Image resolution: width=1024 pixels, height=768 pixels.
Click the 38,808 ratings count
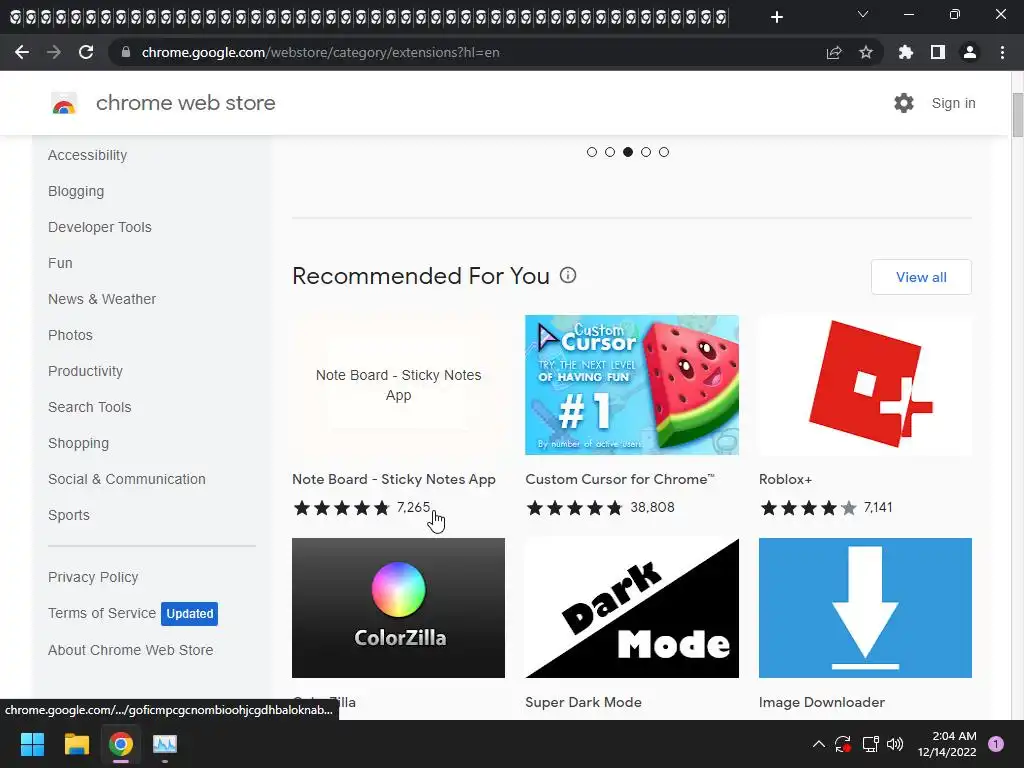click(652, 507)
